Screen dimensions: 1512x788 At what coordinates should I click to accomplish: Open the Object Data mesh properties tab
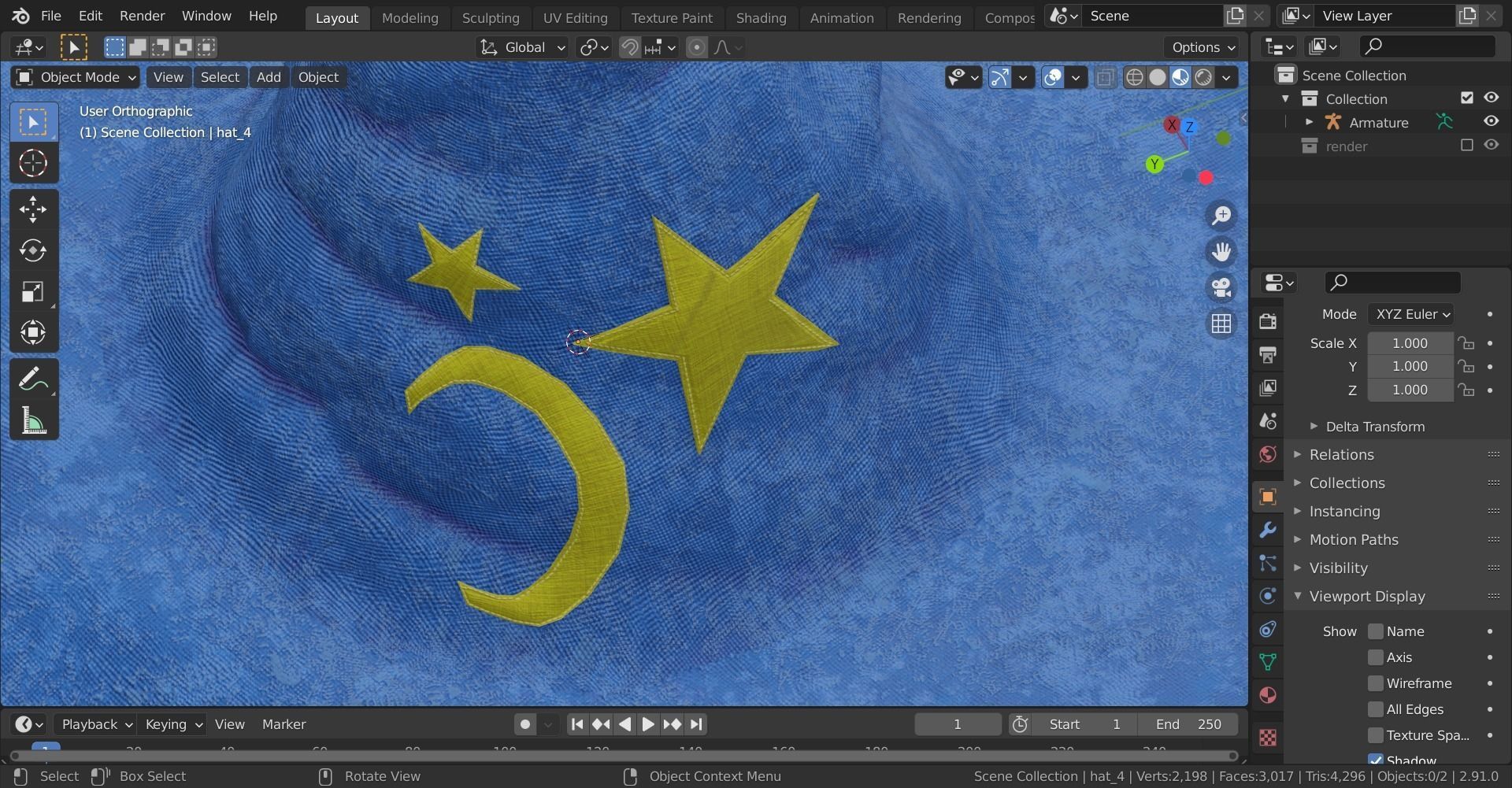[x=1268, y=662]
